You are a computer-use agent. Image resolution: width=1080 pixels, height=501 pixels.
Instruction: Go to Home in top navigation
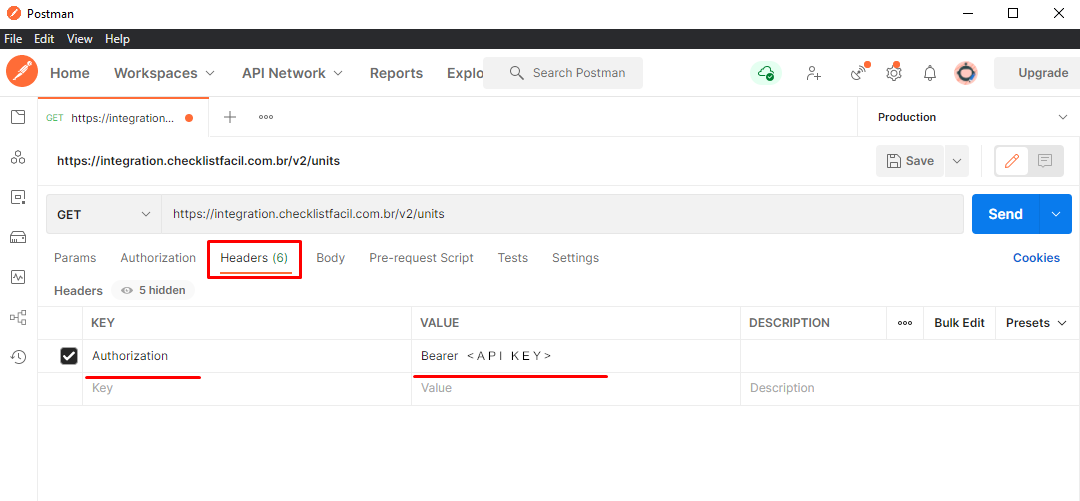click(70, 73)
